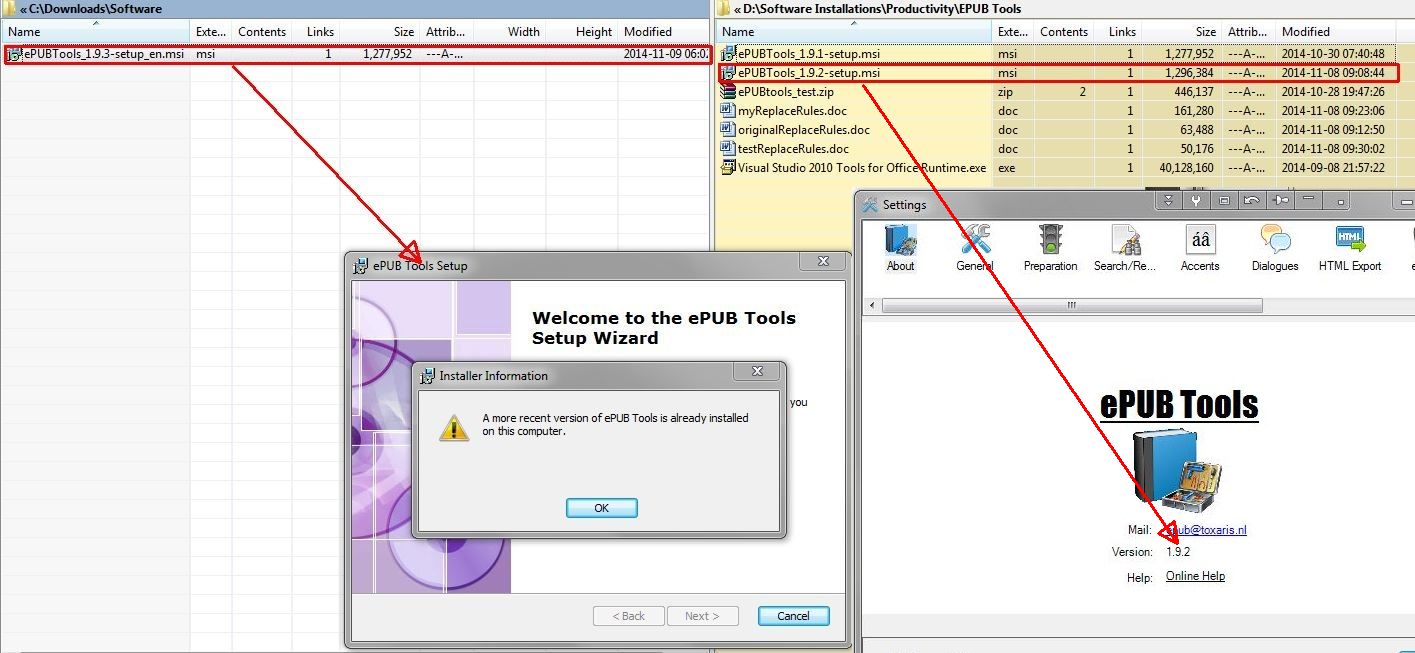Screen dimensions: 1415x653
Task: Click icon of ePUBTools_1.9.2-setup.msi file
Action: coord(728,73)
